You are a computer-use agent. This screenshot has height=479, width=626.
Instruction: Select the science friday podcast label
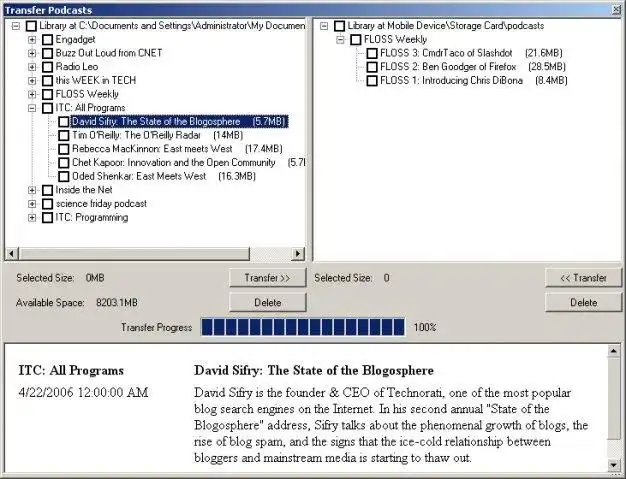click(101, 204)
